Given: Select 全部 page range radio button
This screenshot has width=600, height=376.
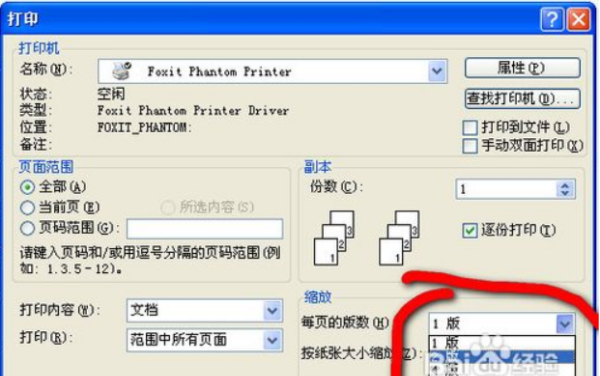Looking at the screenshot, I should click(28, 187).
